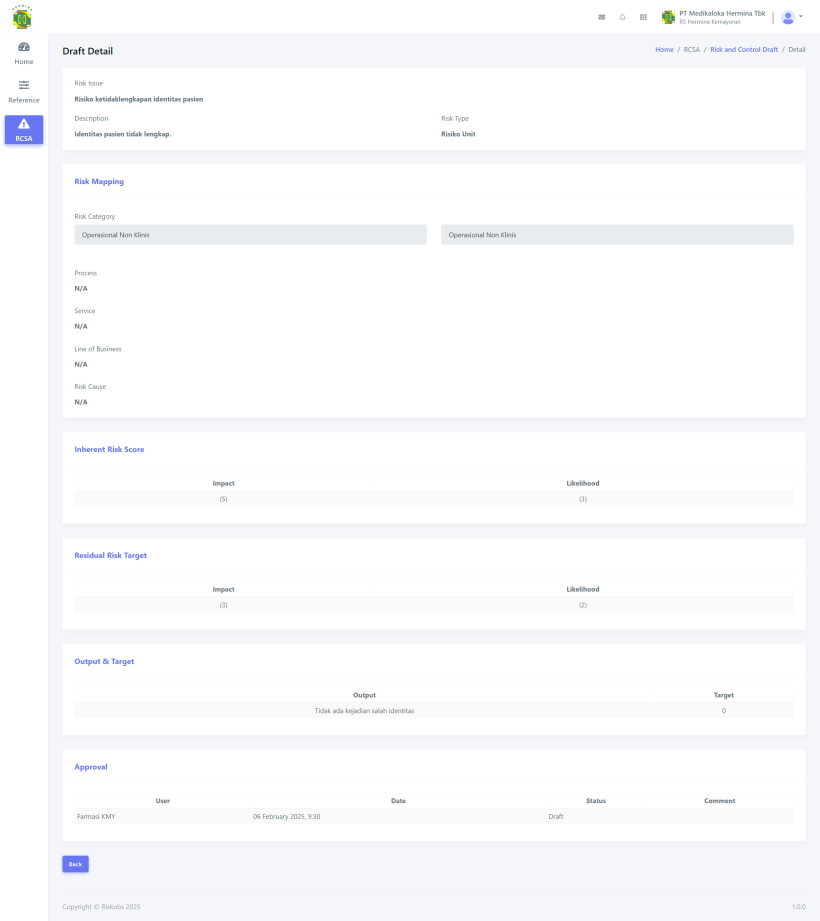Click the PT Medikaloka Hermina company logo
This screenshot has height=921, width=820.
[668, 17]
